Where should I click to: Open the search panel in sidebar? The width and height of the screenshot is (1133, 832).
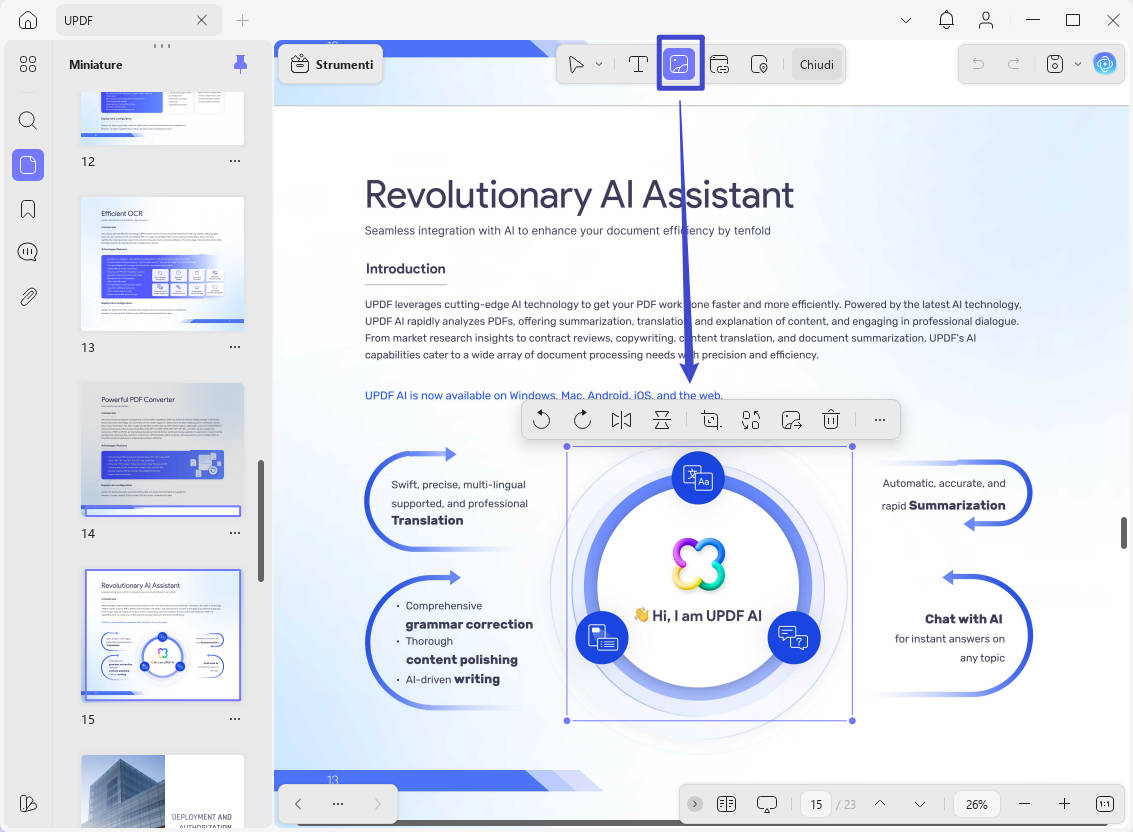[27, 120]
